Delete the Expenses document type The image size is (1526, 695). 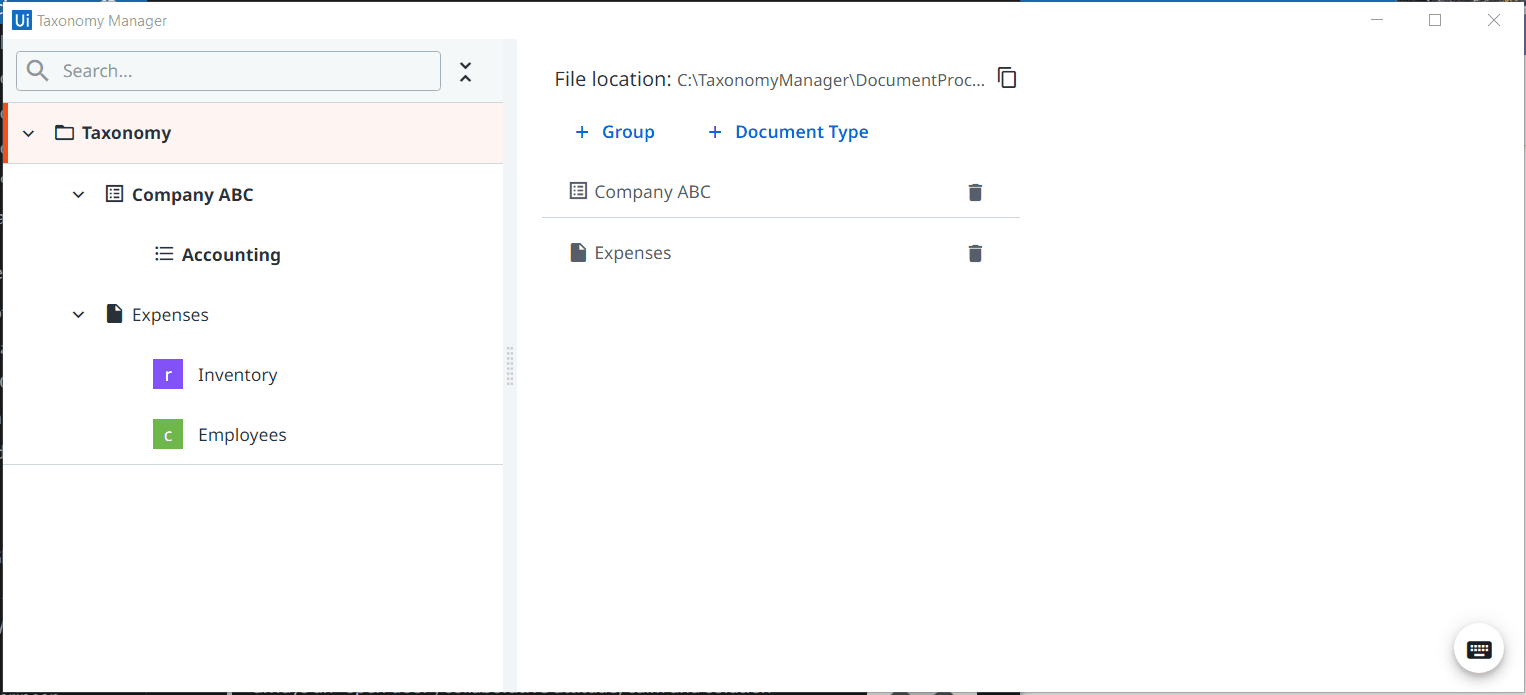pos(975,253)
